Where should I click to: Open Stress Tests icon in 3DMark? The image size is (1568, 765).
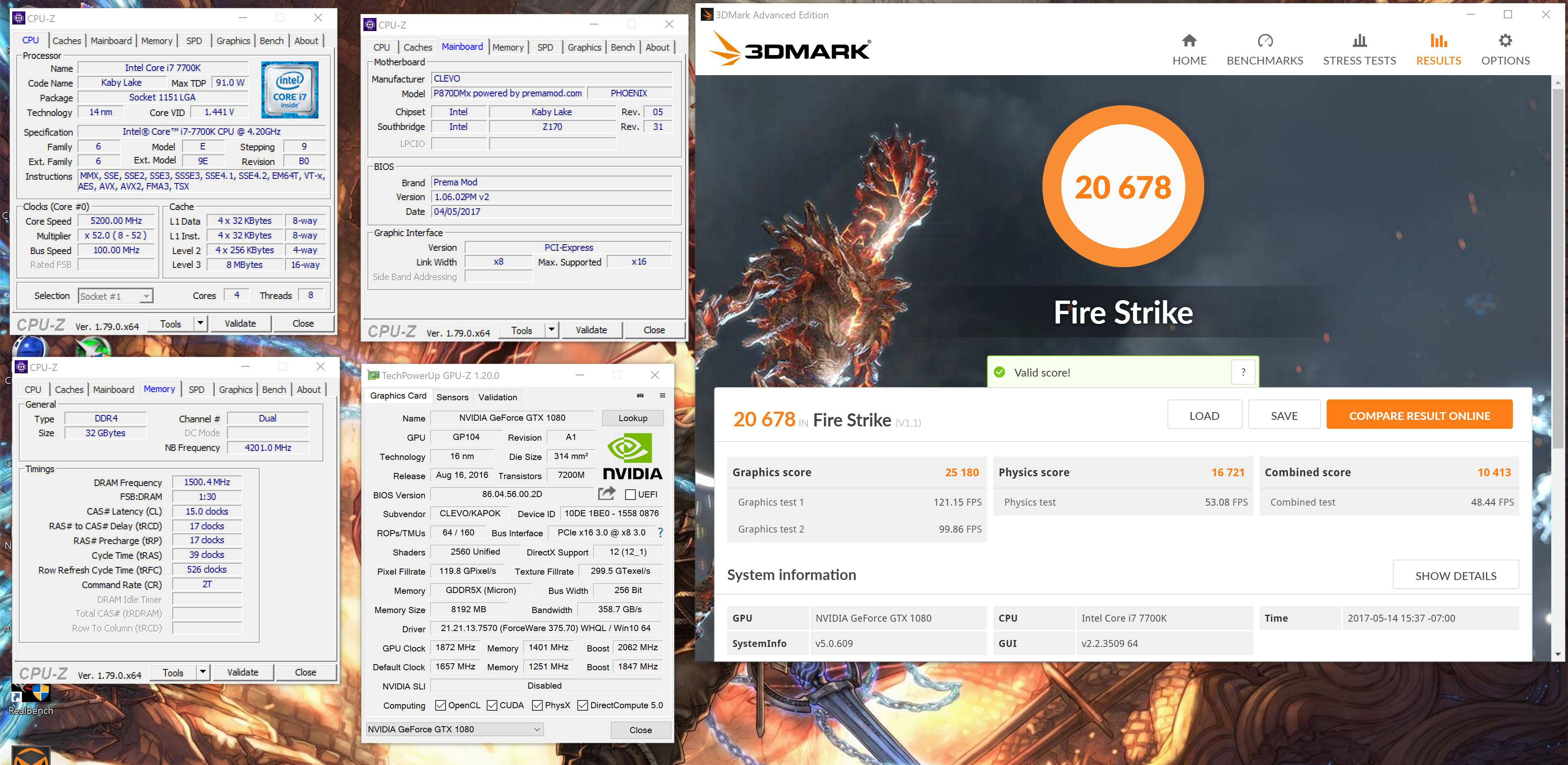click(x=1359, y=41)
